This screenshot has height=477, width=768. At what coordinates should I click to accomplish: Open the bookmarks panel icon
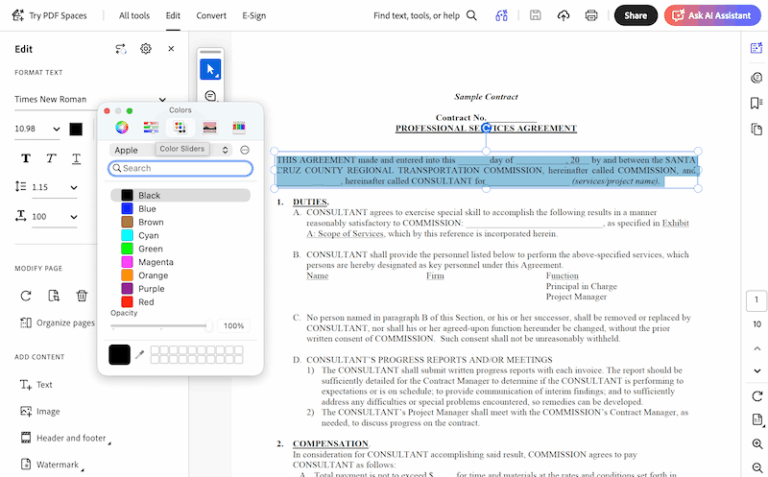tap(757, 103)
